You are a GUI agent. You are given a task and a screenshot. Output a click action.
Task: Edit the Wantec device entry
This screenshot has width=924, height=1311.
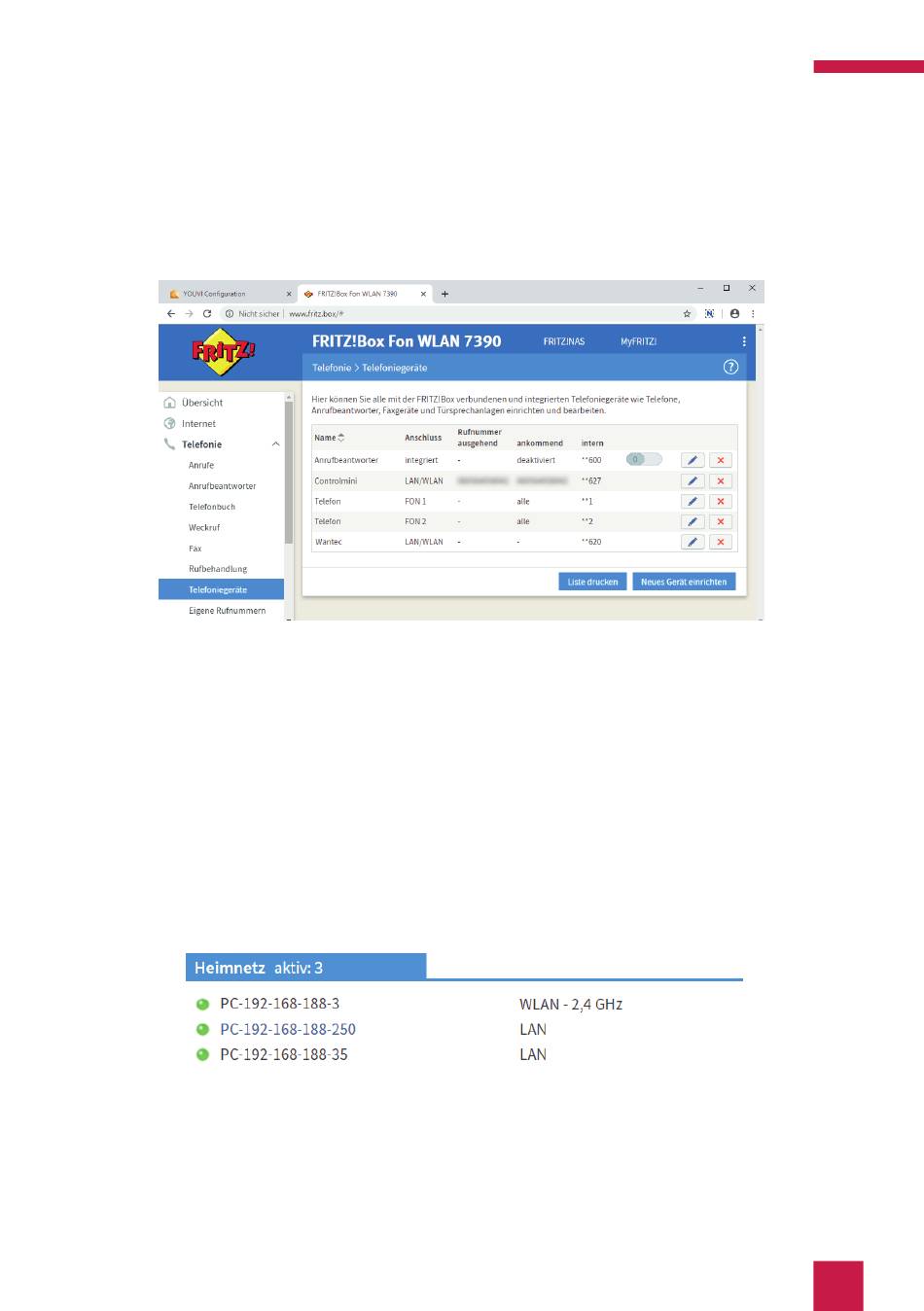click(693, 542)
